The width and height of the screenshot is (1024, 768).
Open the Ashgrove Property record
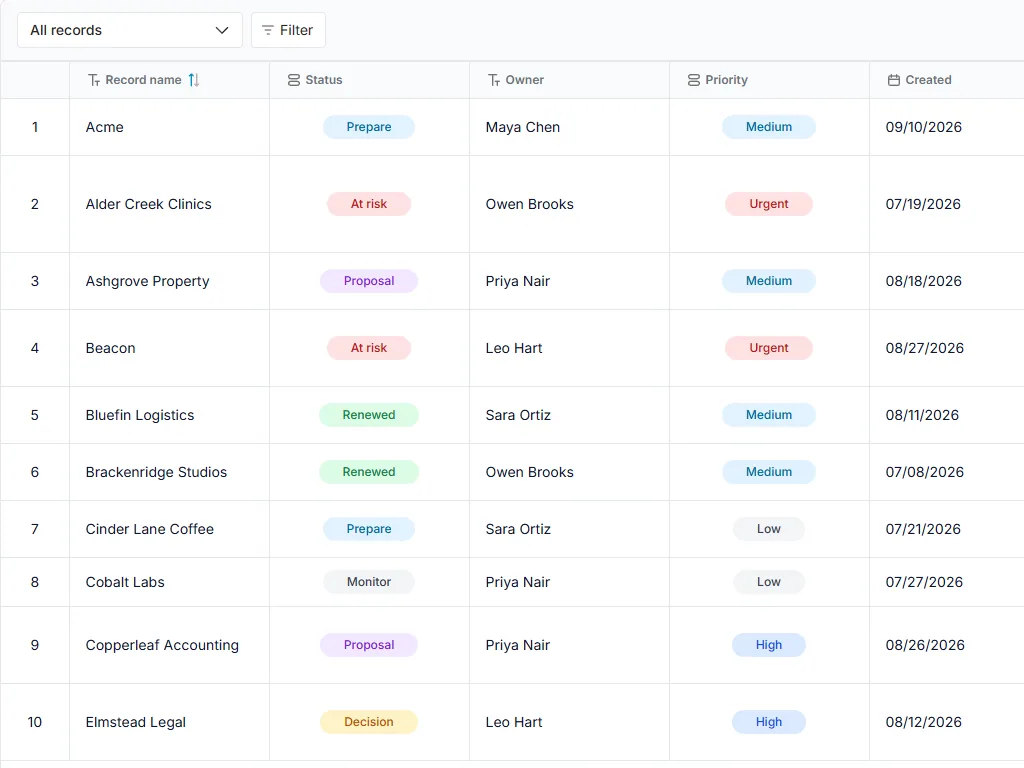[x=148, y=281]
